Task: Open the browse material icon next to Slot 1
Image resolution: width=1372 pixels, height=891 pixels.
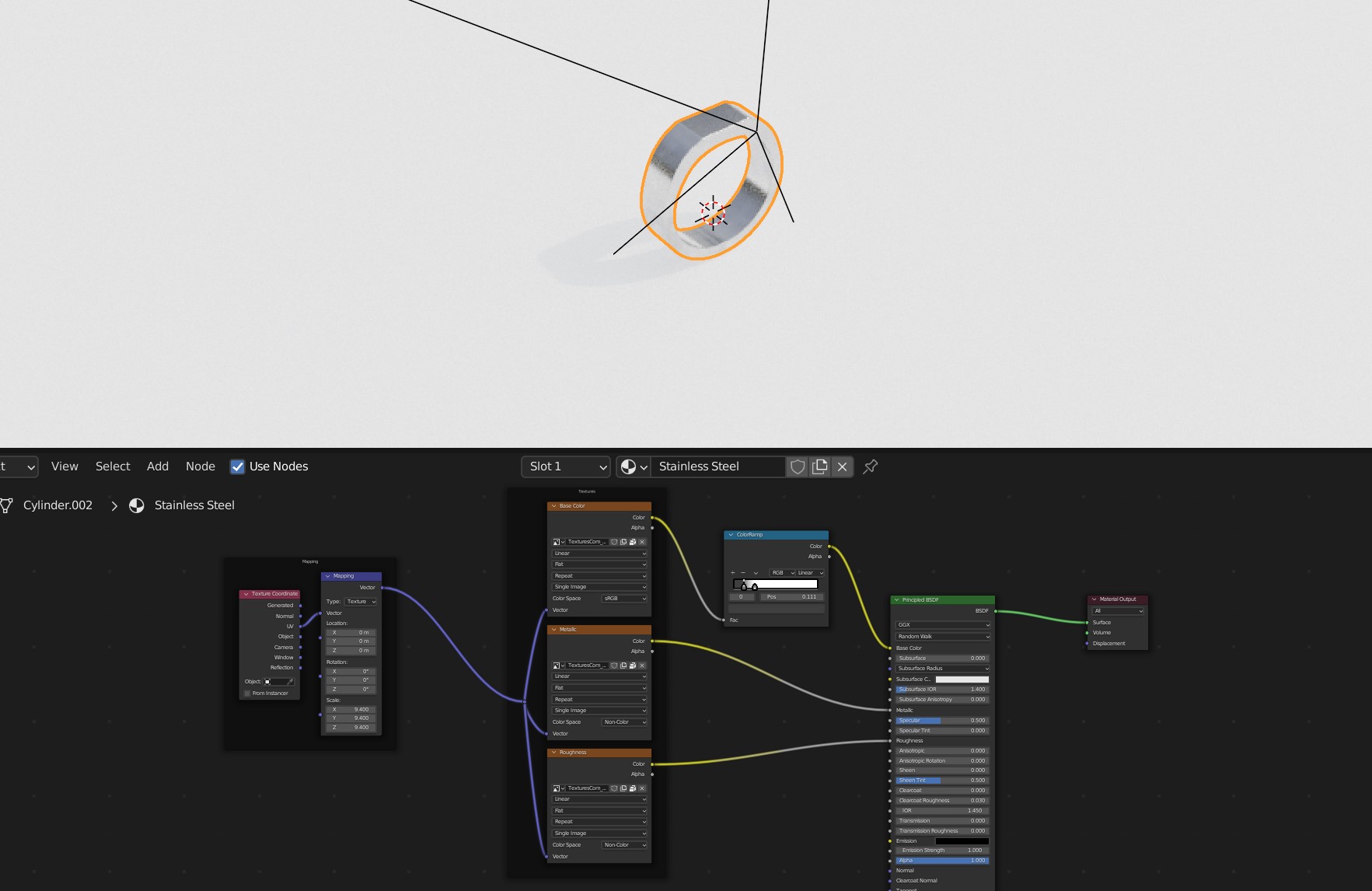Action: pyautogui.click(x=635, y=466)
